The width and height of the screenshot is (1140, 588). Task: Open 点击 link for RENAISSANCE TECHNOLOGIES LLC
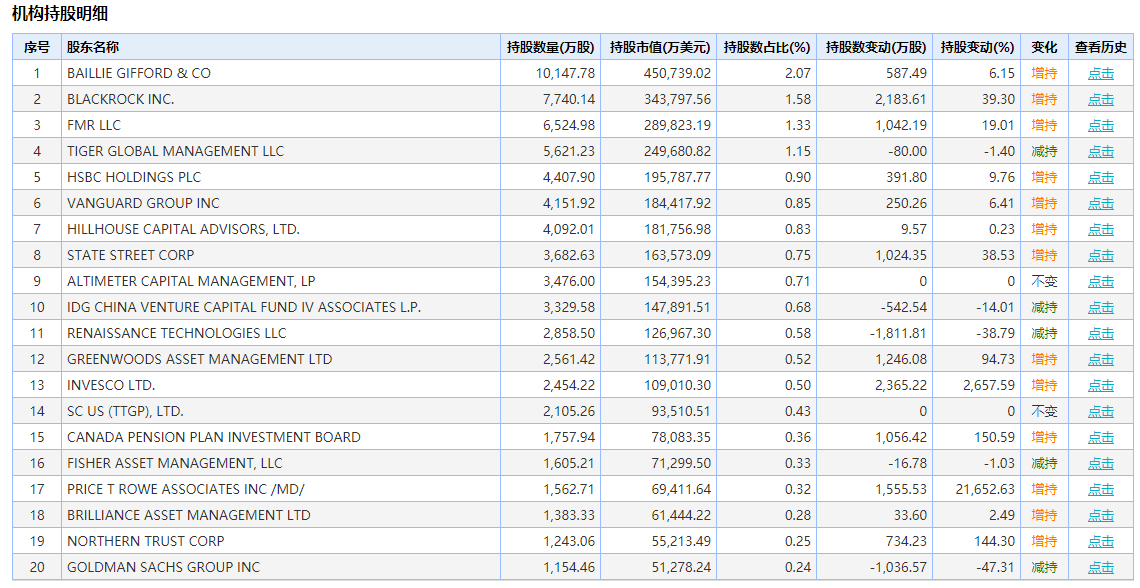pyautogui.click(x=1100, y=334)
